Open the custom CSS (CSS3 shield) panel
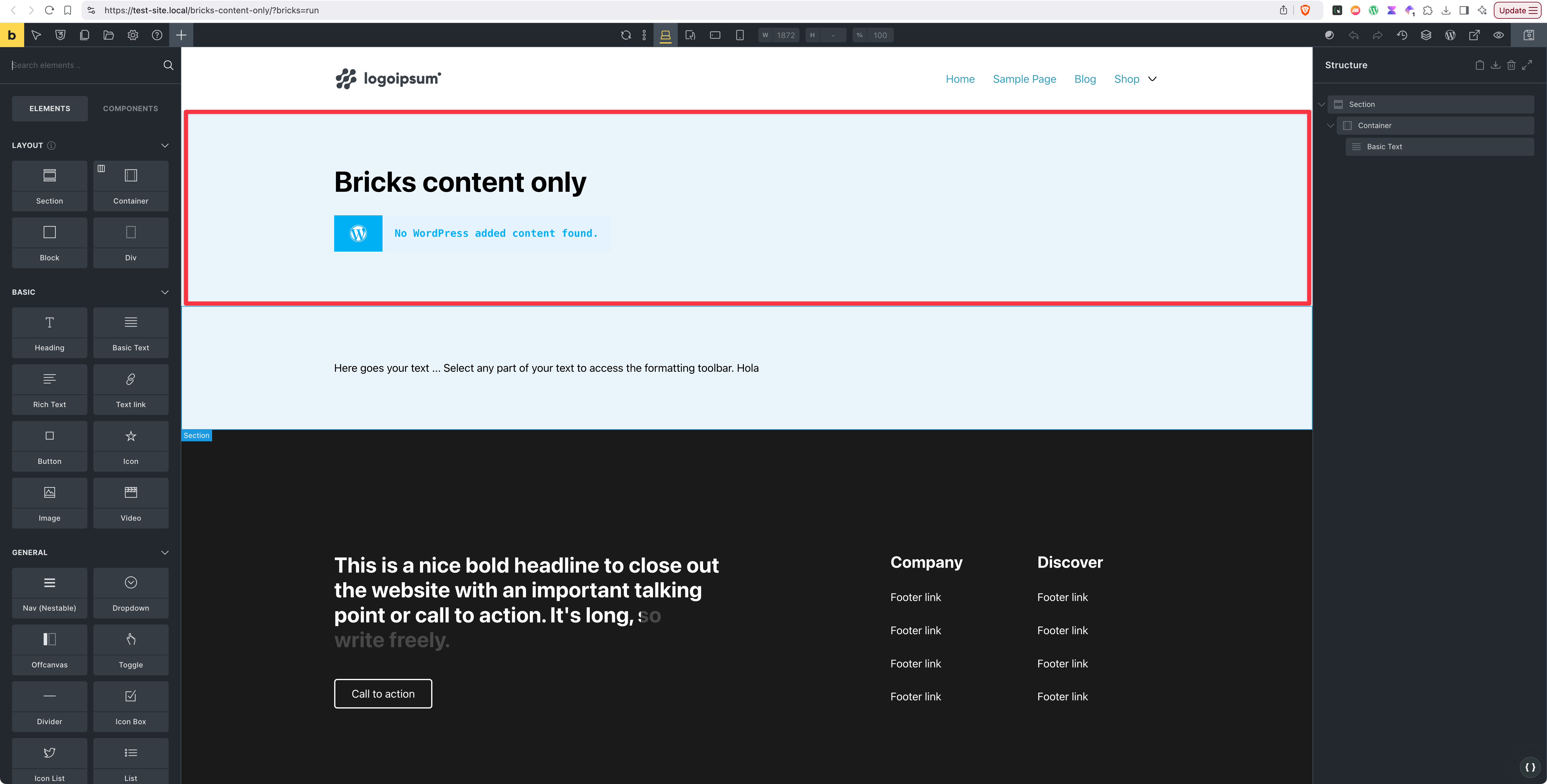The width and height of the screenshot is (1547, 784). pos(60,35)
